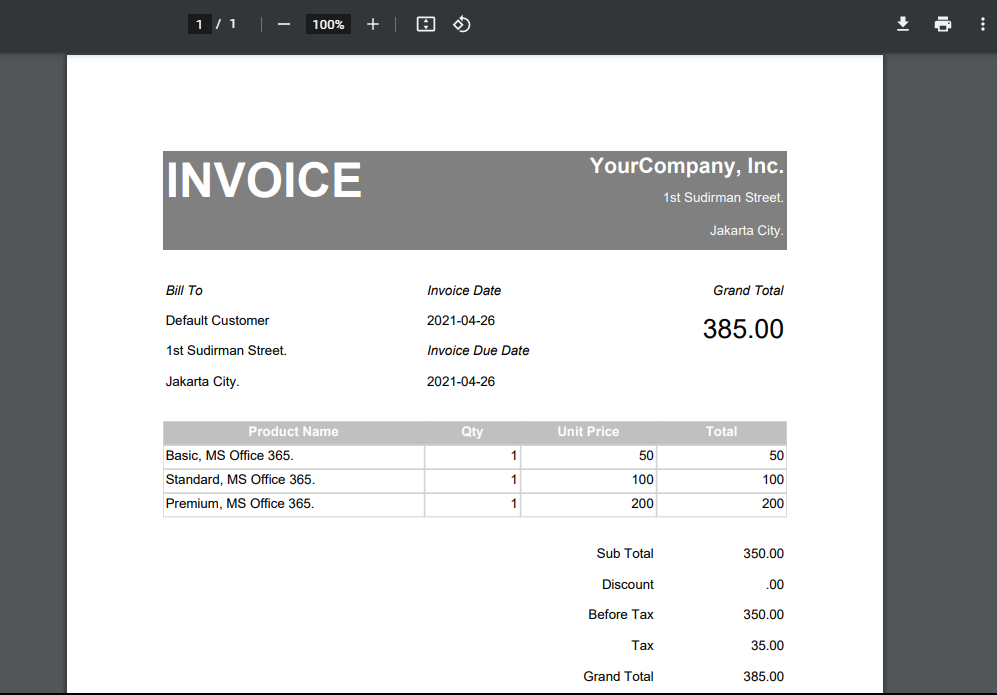Select the 100% zoom level field
The image size is (997, 695).
tap(328, 24)
